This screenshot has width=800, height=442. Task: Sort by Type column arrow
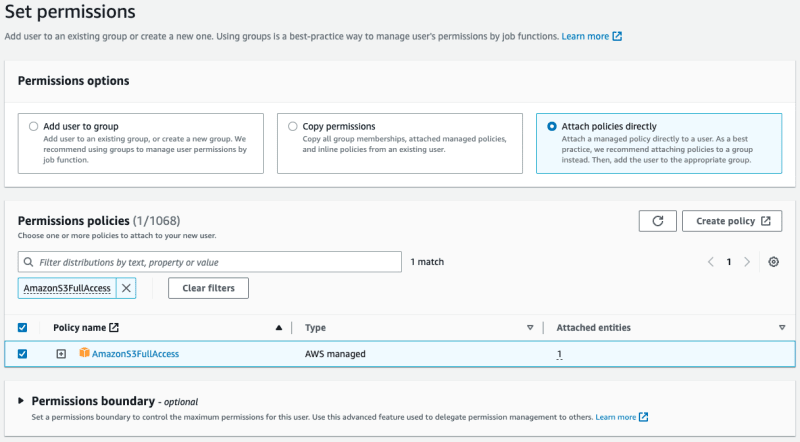530,328
